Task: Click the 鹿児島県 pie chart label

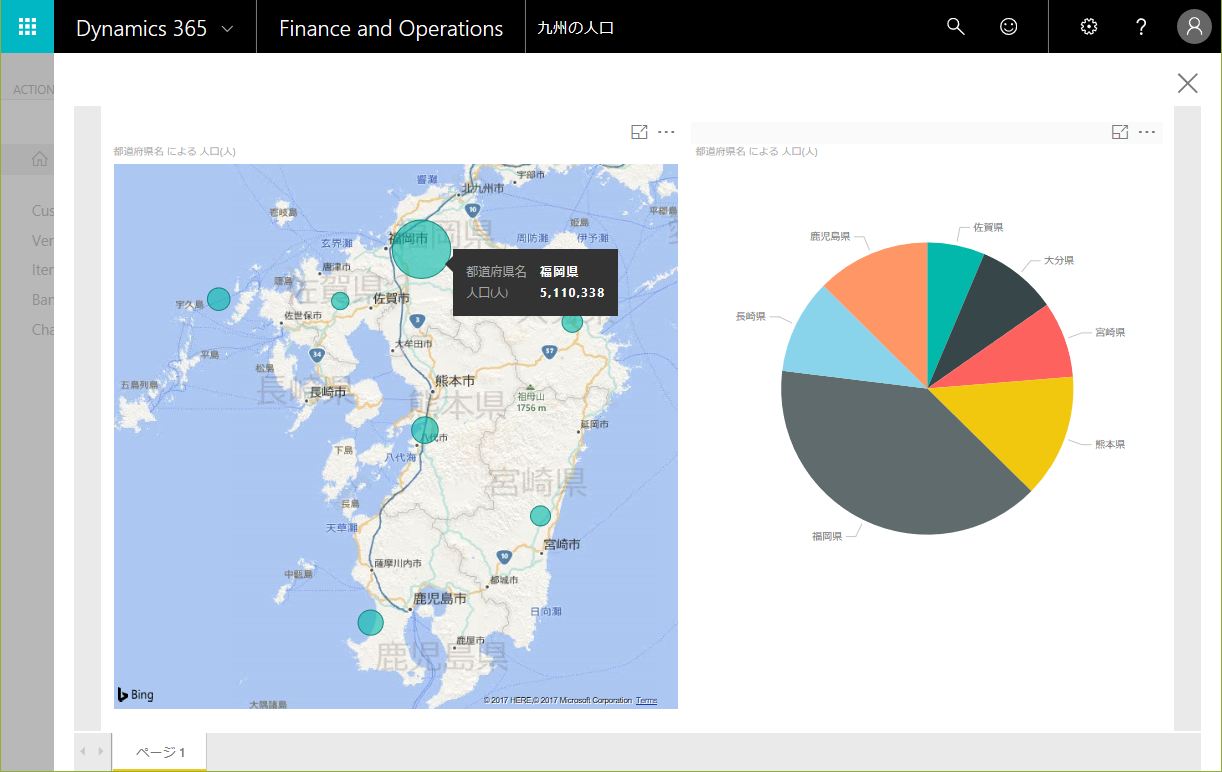Action: pyautogui.click(x=830, y=236)
